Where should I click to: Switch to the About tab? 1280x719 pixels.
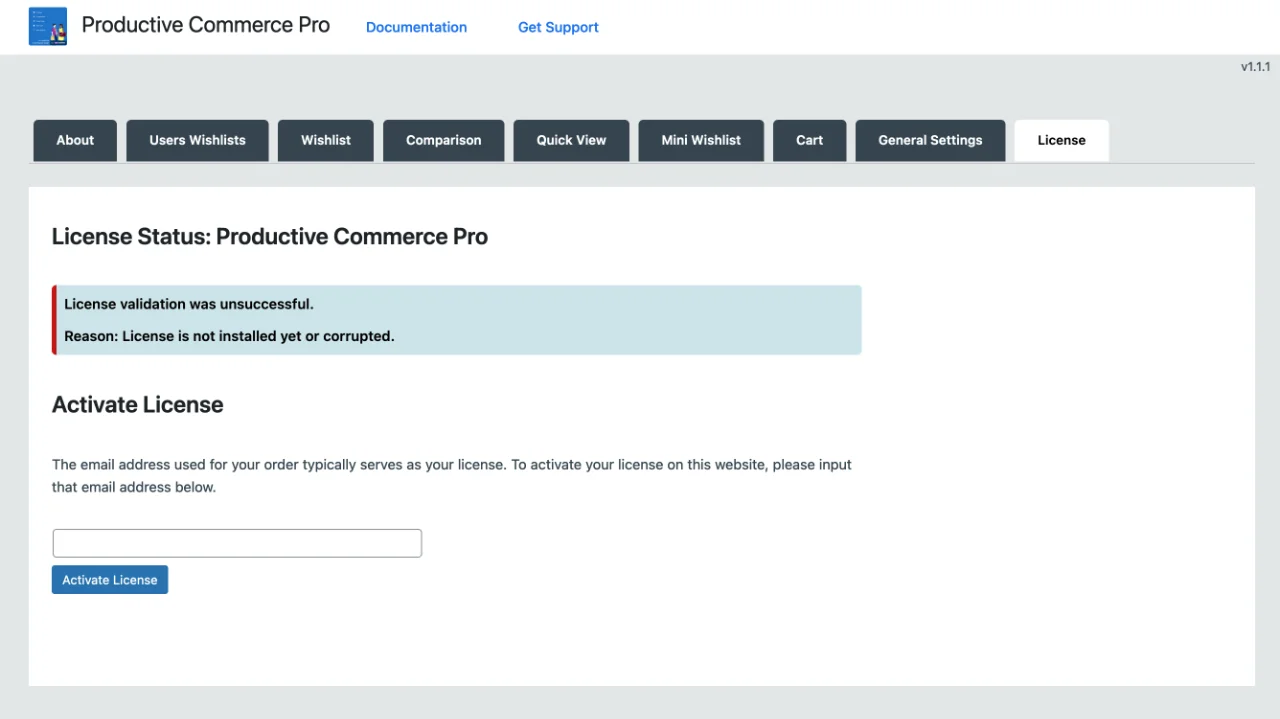coord(75,140)
